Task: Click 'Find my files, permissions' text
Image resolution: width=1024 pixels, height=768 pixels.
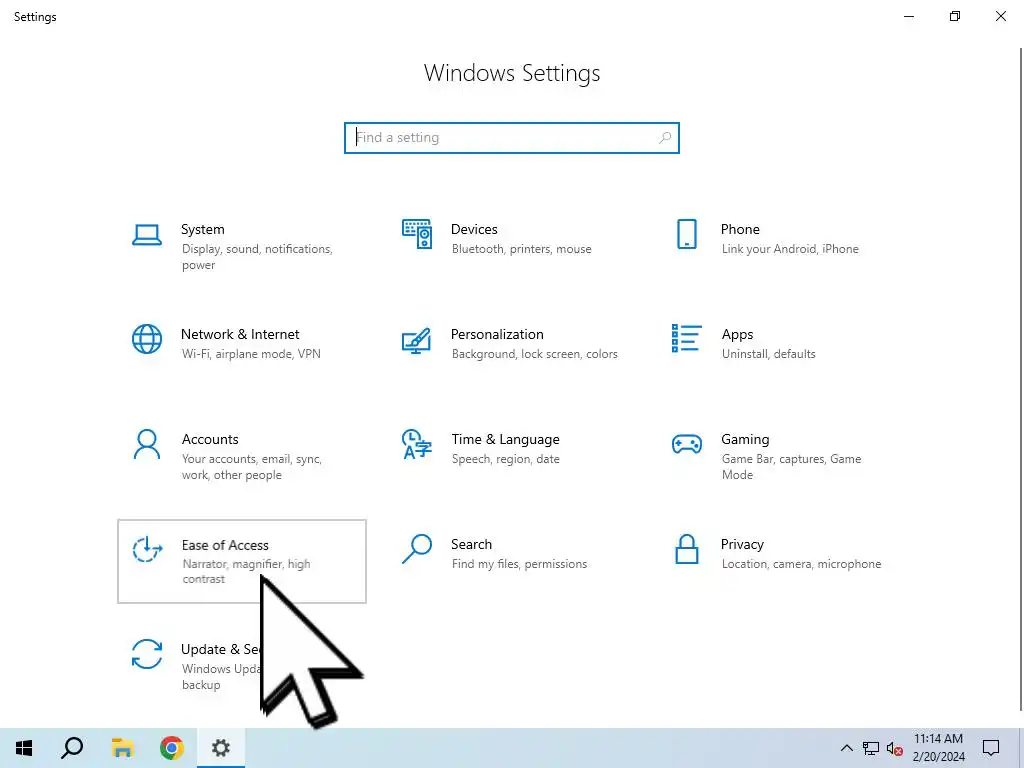Action: 519,564
